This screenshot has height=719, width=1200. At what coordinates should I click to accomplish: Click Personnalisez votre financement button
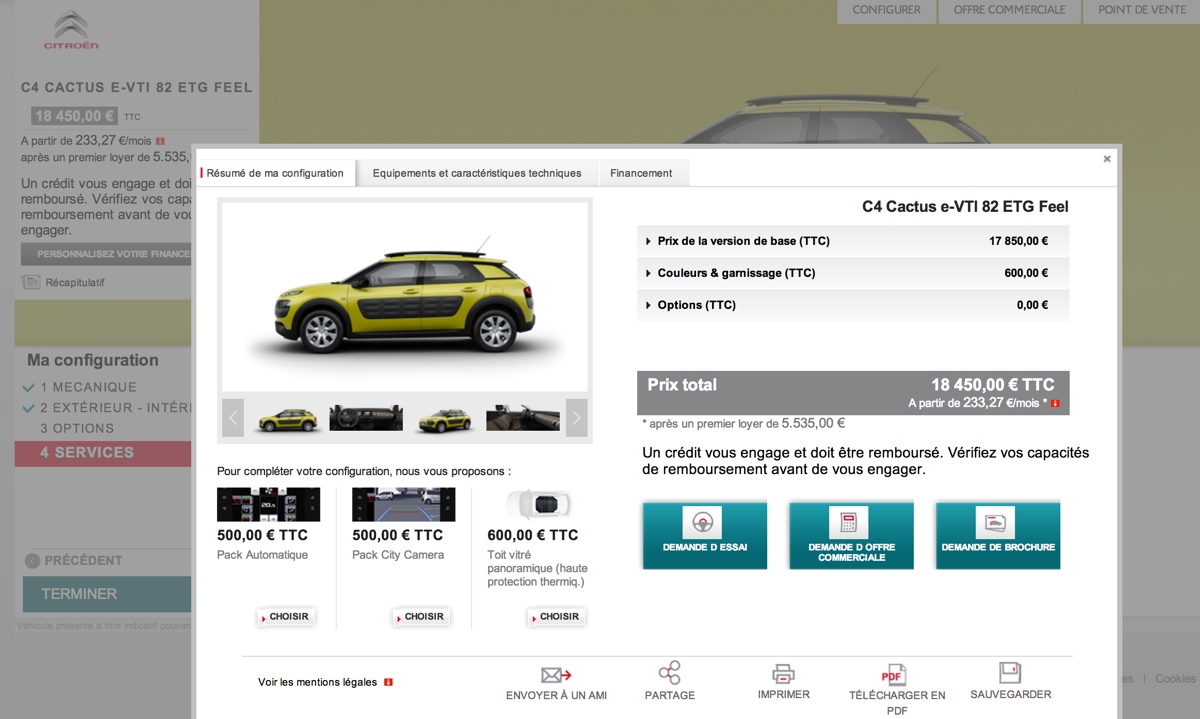107,254
